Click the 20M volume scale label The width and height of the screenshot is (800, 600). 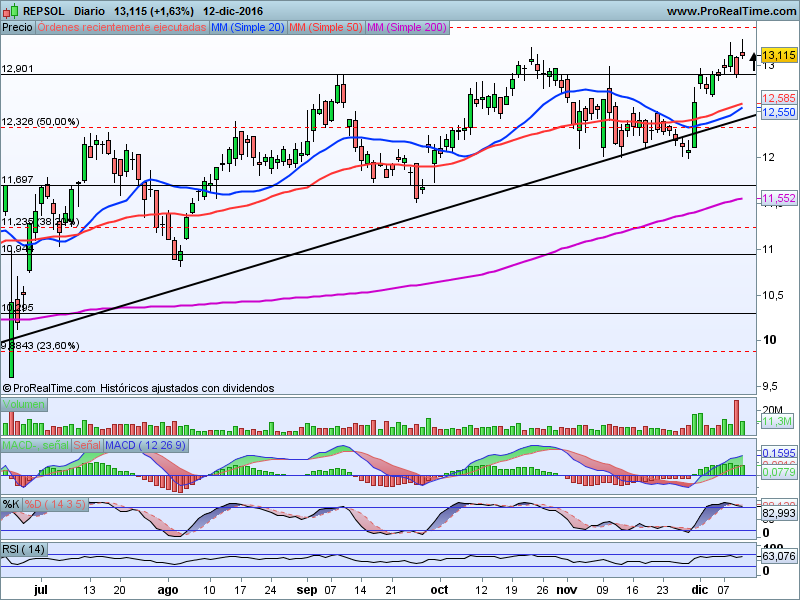[772, 410]
